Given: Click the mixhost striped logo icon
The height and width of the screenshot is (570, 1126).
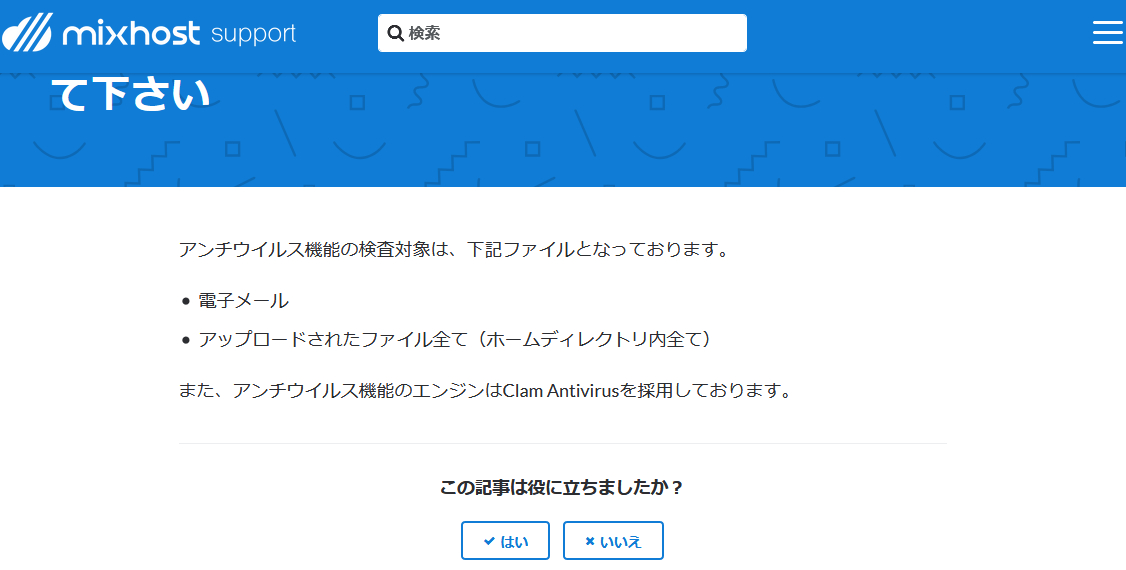Looking at the screenshot, I should click(27, 33).
